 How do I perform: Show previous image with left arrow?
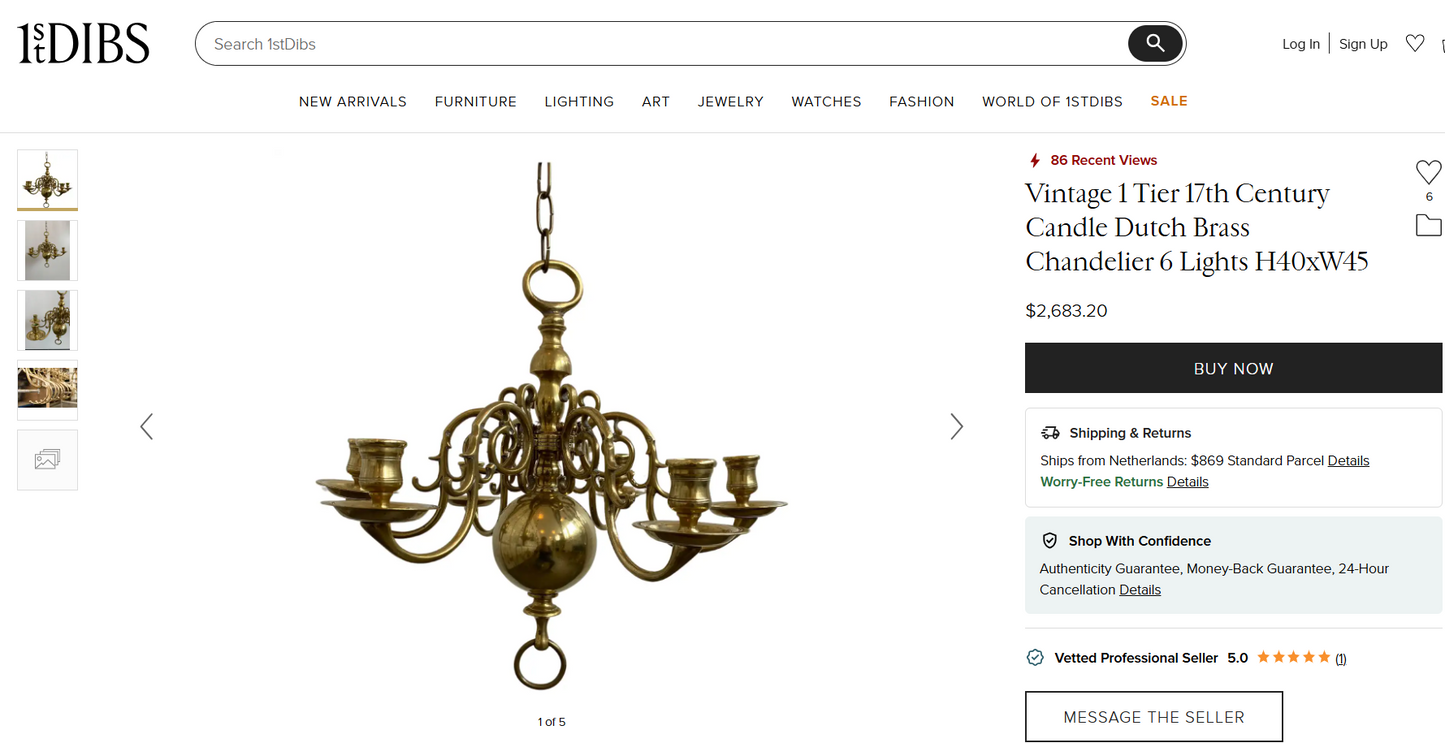[147, 427]
